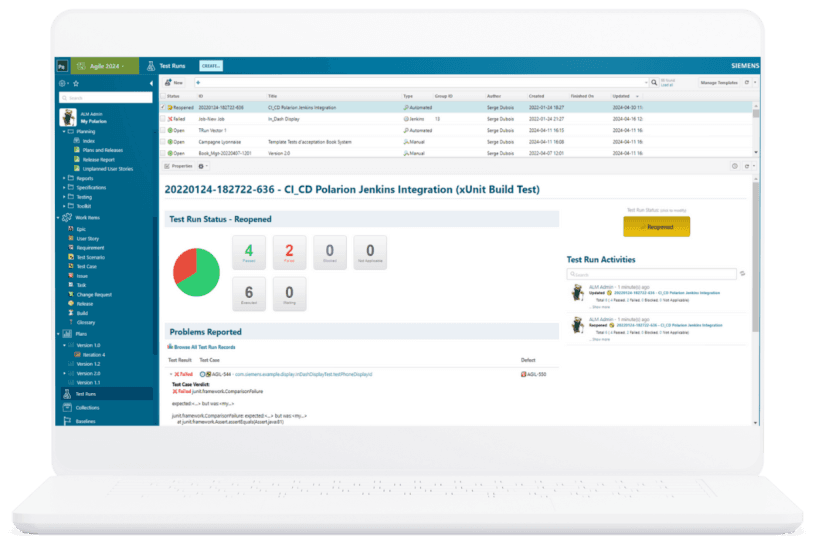The width and height of the screenshot is (815, 543).
Task: Toggle the select-all checkbox in table header
Action: tap(163, 96)
